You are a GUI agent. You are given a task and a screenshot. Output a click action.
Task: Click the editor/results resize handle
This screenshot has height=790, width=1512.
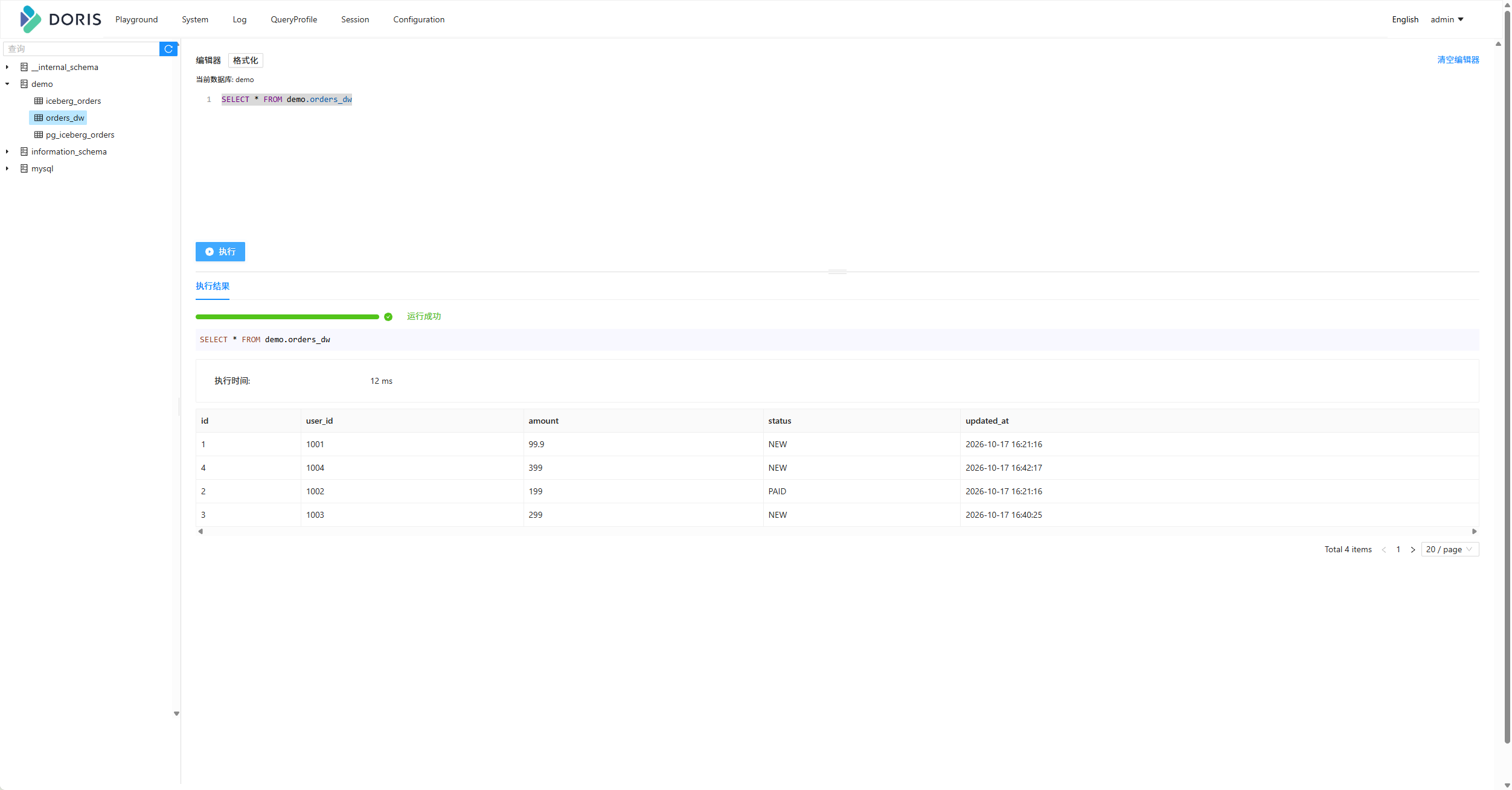[x=838, y=272]
